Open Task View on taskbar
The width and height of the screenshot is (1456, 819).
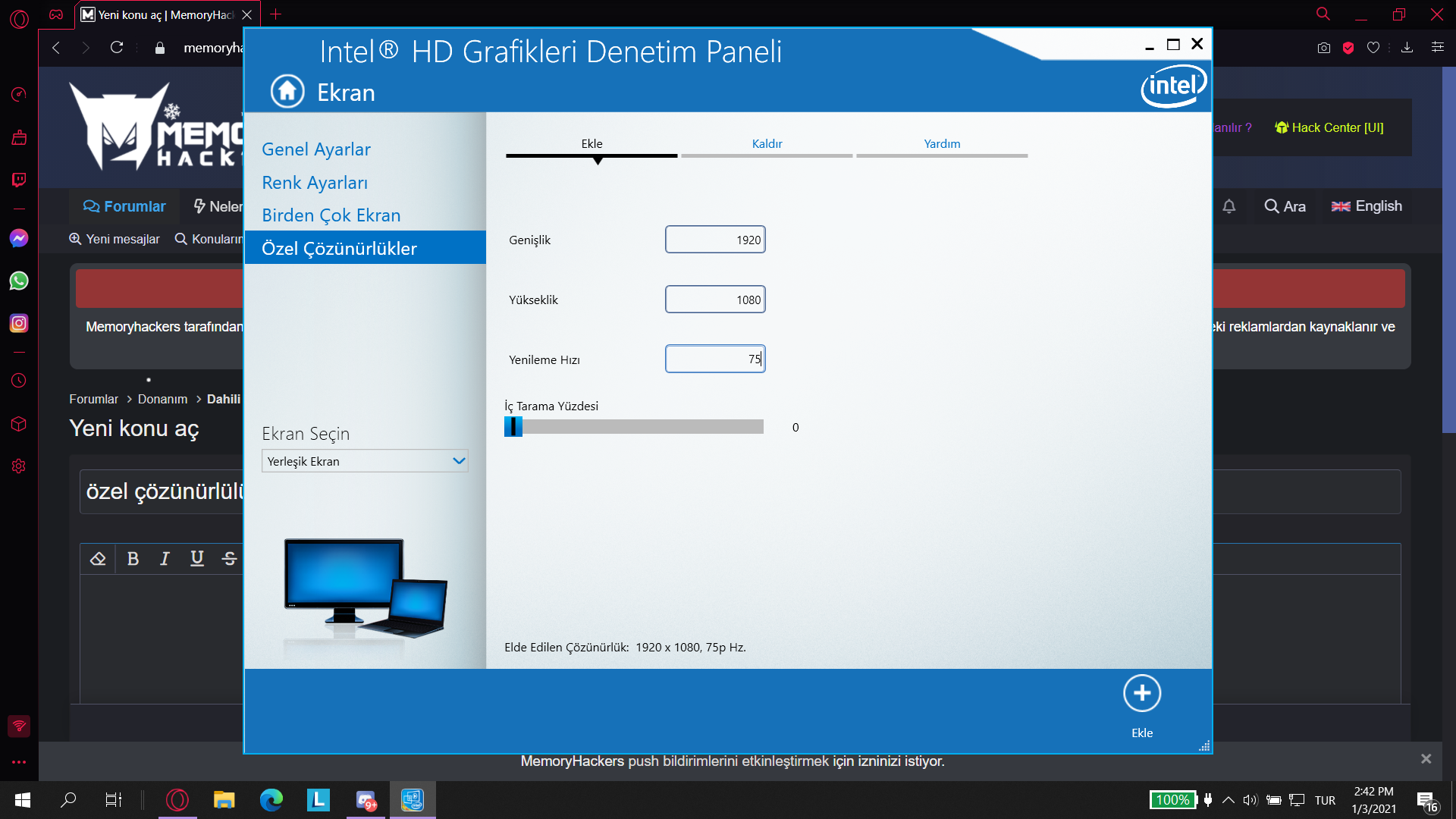[x=113, y=800]
